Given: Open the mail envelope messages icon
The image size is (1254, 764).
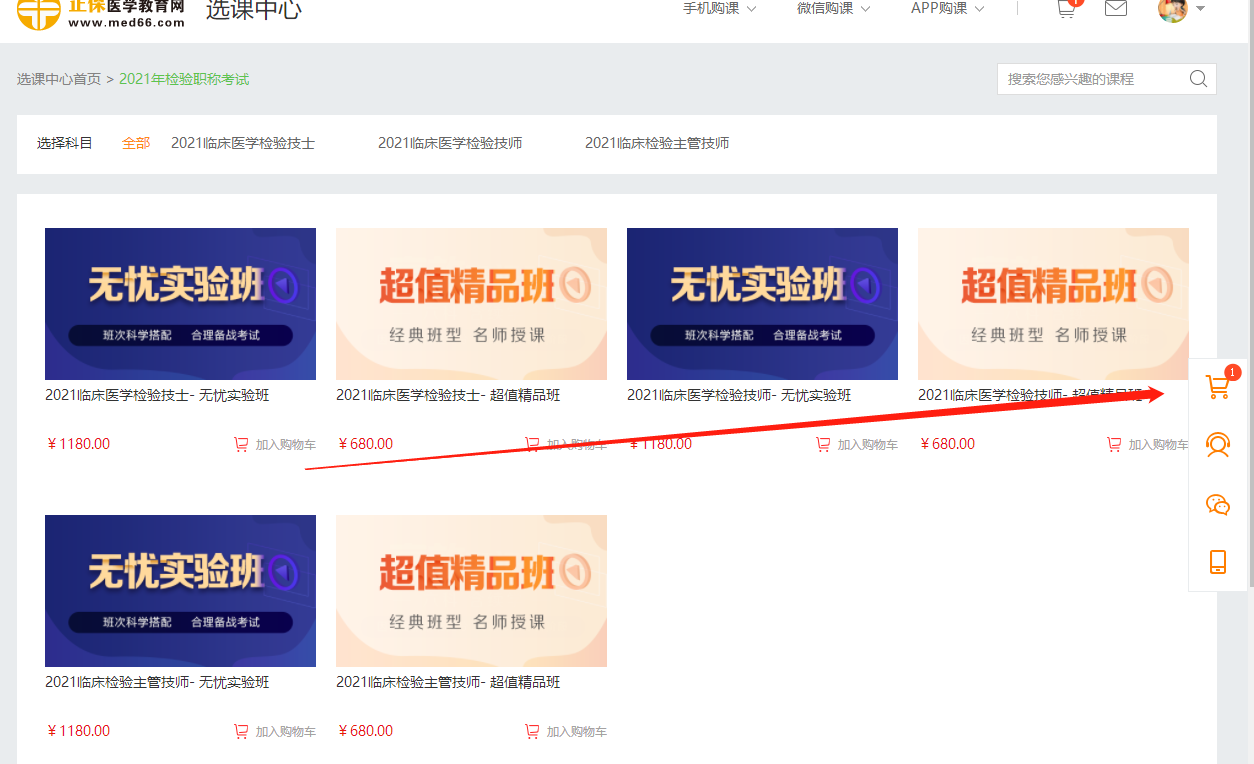Looking at the screenshot, I should 1115,9.
